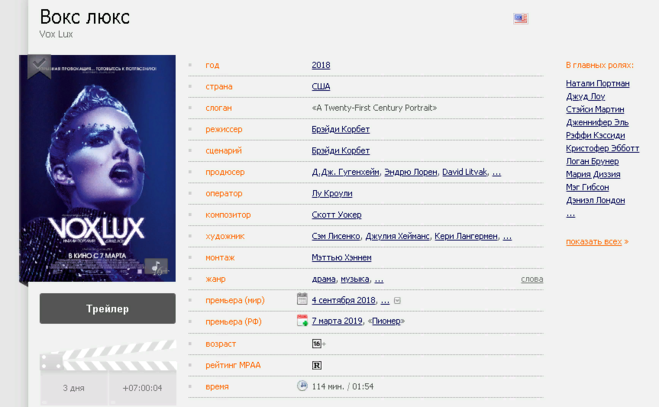The width and height of the screenshot is (659, 407).
Task: Open actor Кристофер Эбботт link
Action: click(602, 148)
